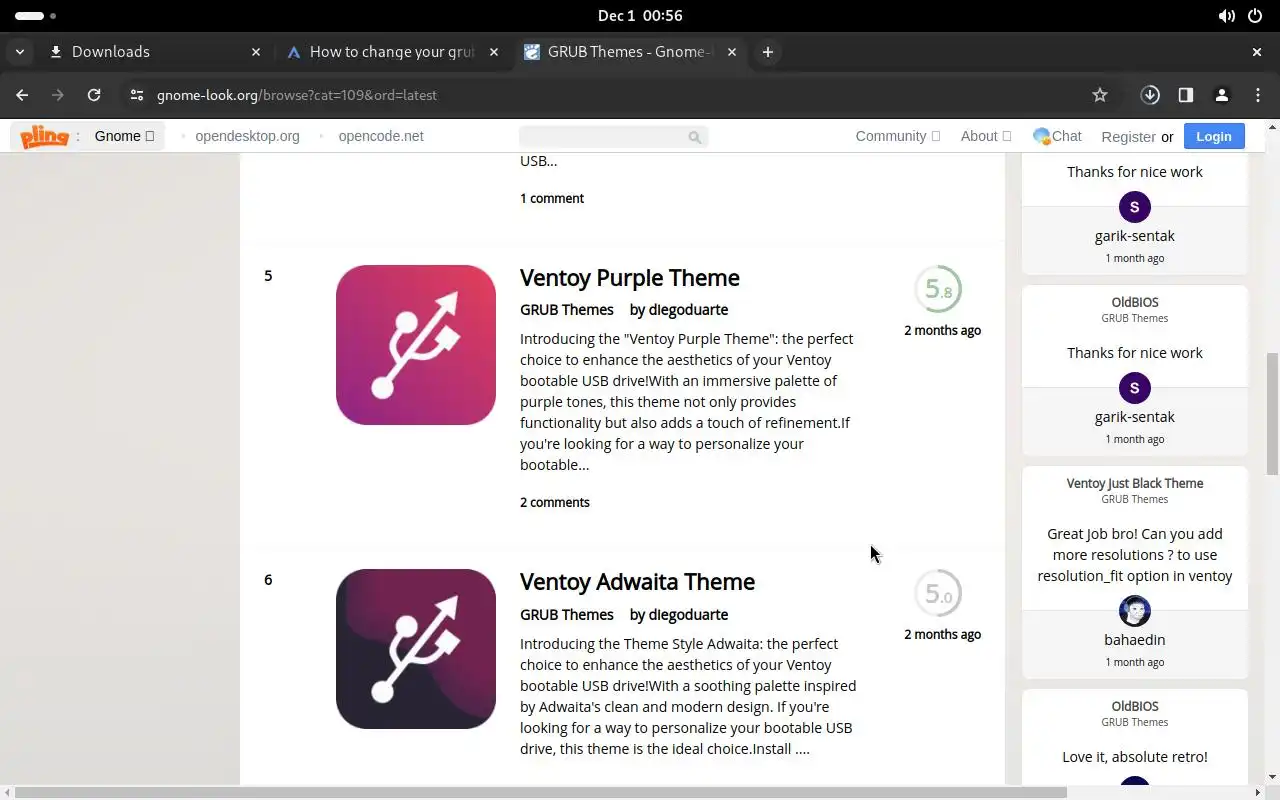Open the Gnome site selector dropdown
Image resolution: width=1280 pixels, height=800 pixels.
(x=124, y=136)
